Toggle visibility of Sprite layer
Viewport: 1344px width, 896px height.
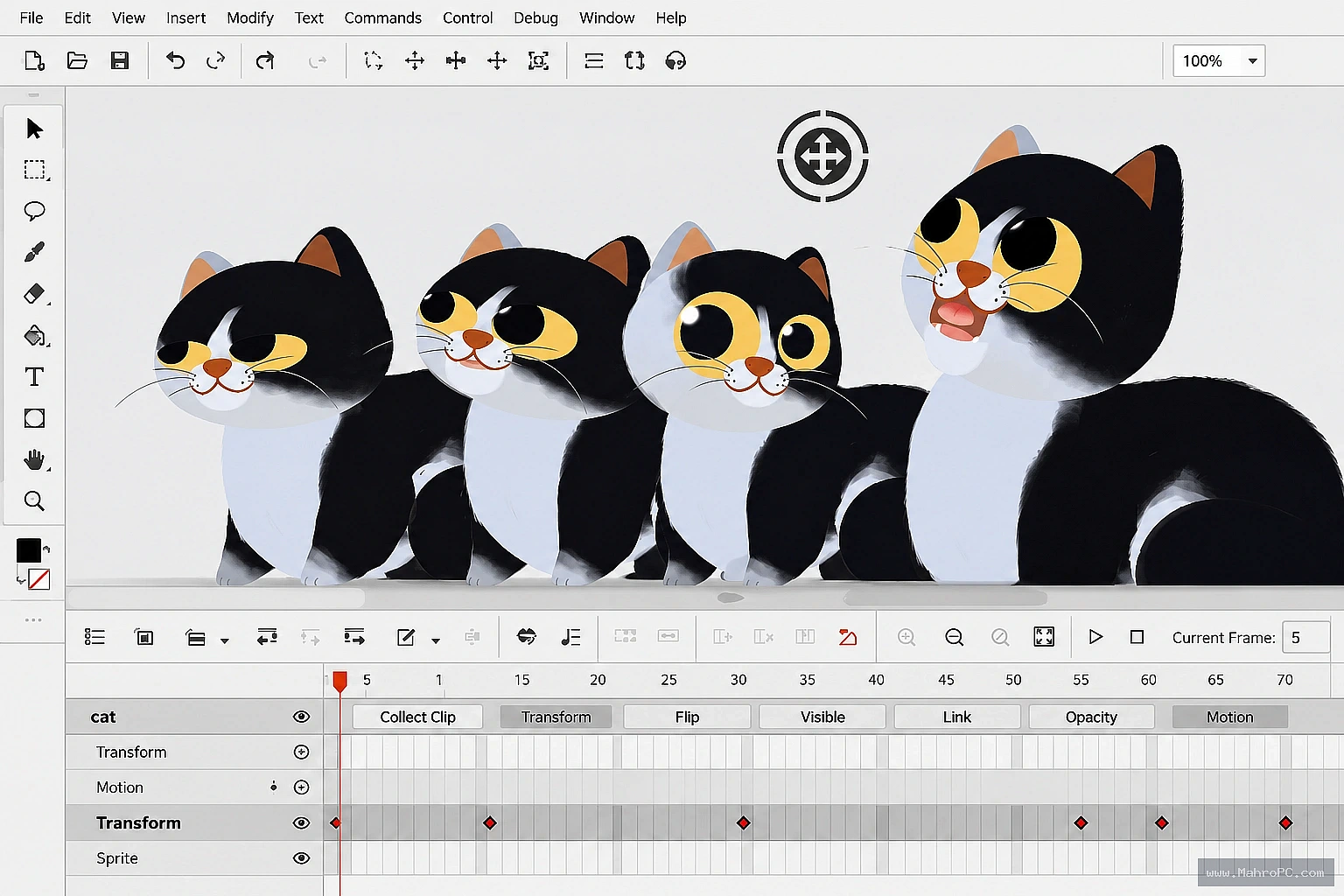point(301,858)
